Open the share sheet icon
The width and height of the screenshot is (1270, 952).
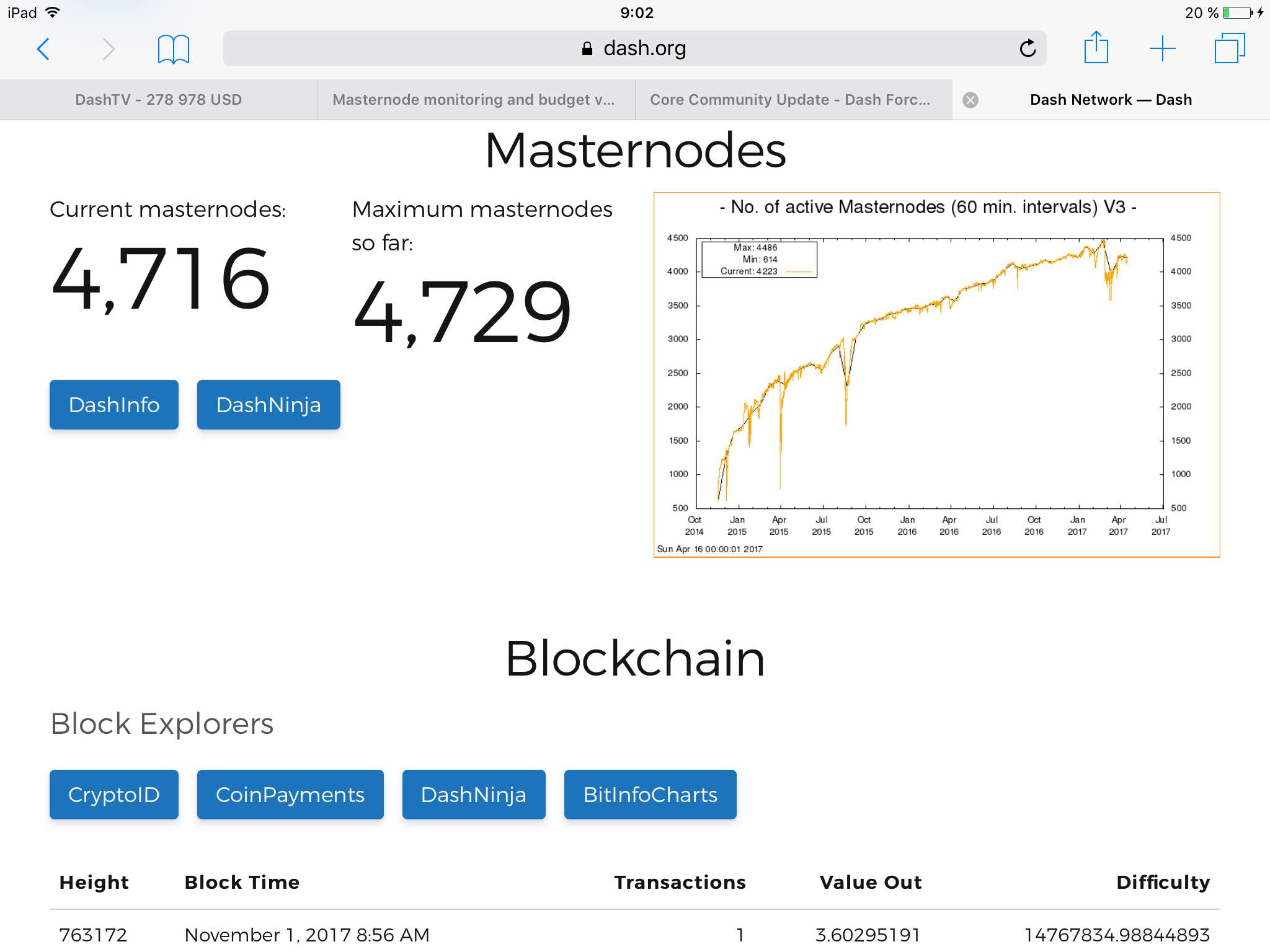pos(1096,47)
